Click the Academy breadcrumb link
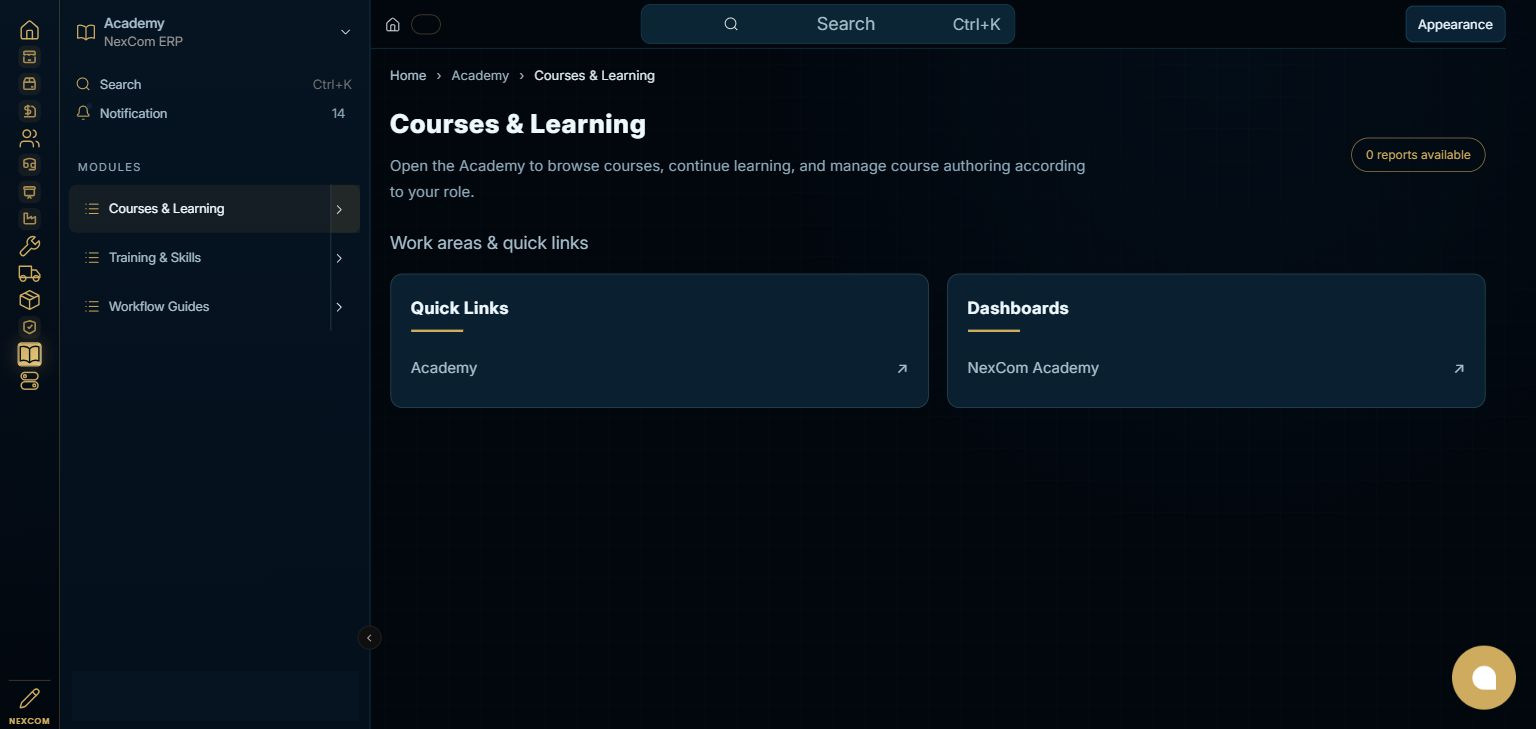Image resolution: width=1536 pixels, height=729 pixels. [480, 75]
